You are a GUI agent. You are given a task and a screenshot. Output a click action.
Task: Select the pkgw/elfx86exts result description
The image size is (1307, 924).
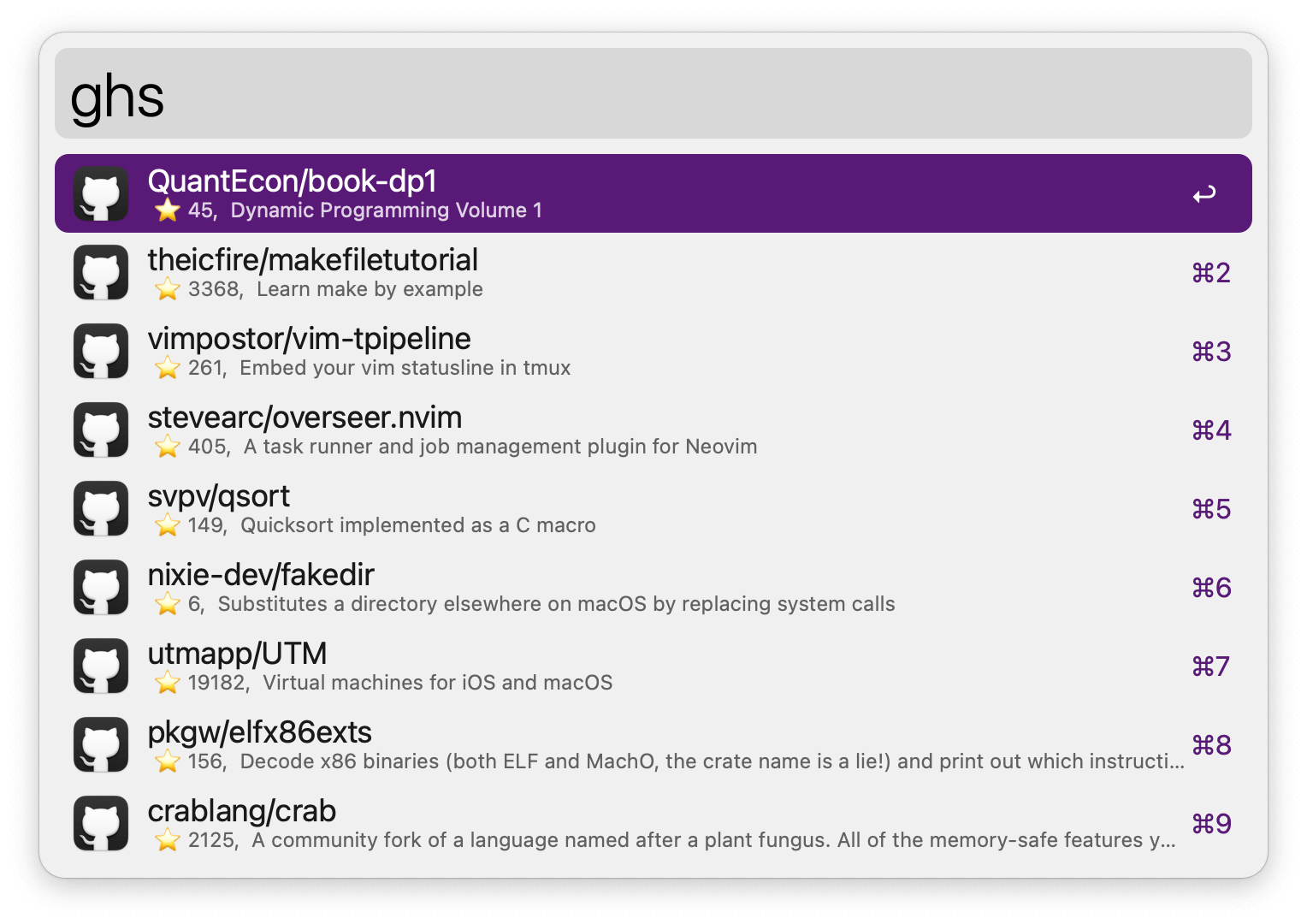click(713, 761)
